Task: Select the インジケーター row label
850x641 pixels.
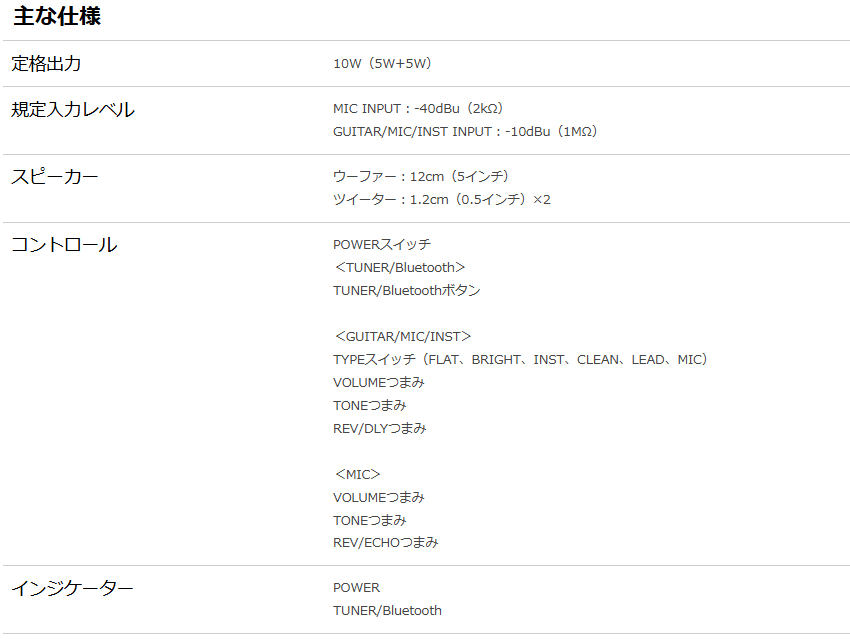Action: point(72,588)
